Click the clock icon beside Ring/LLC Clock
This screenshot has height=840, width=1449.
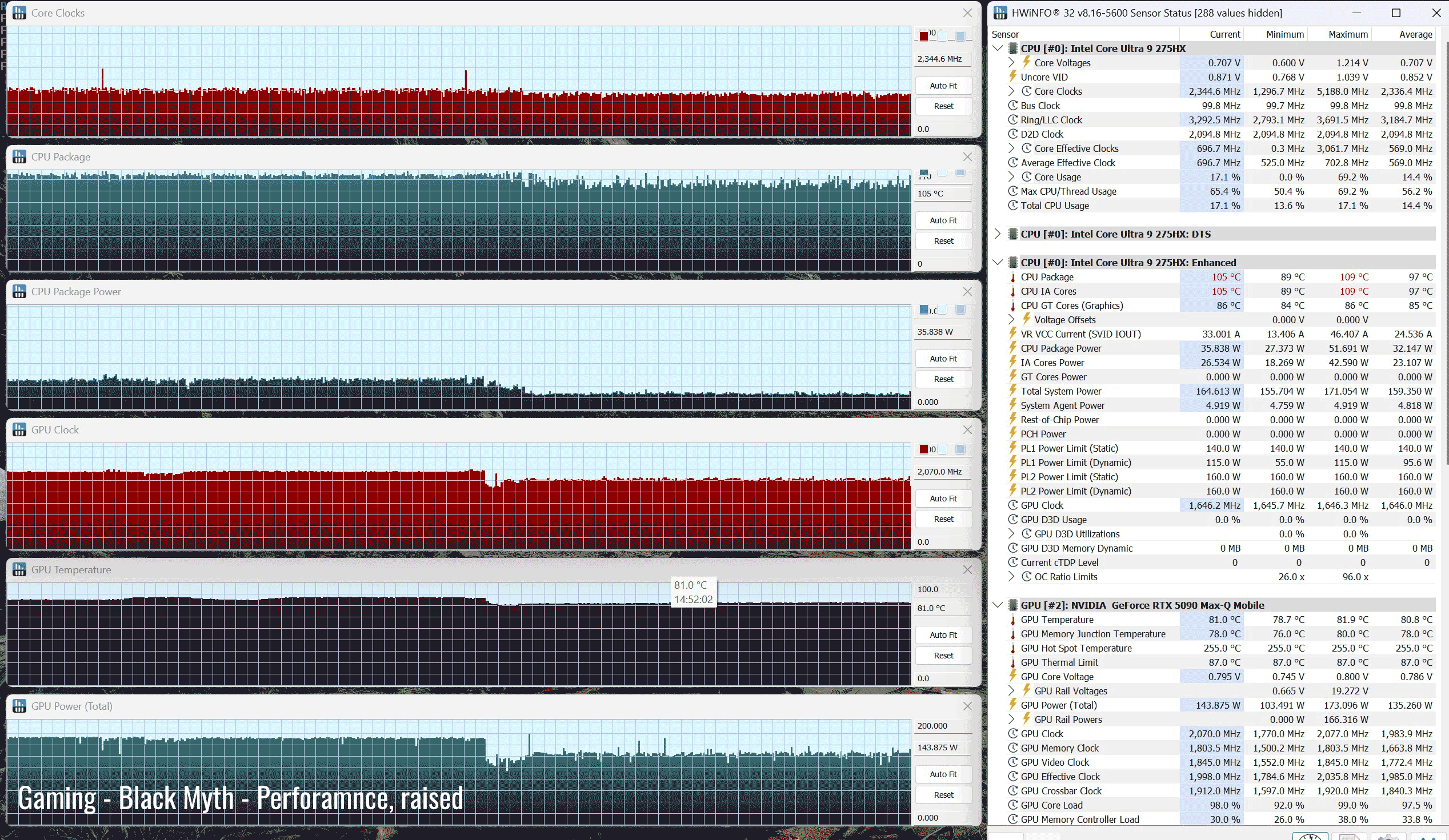coord(1012,119)
